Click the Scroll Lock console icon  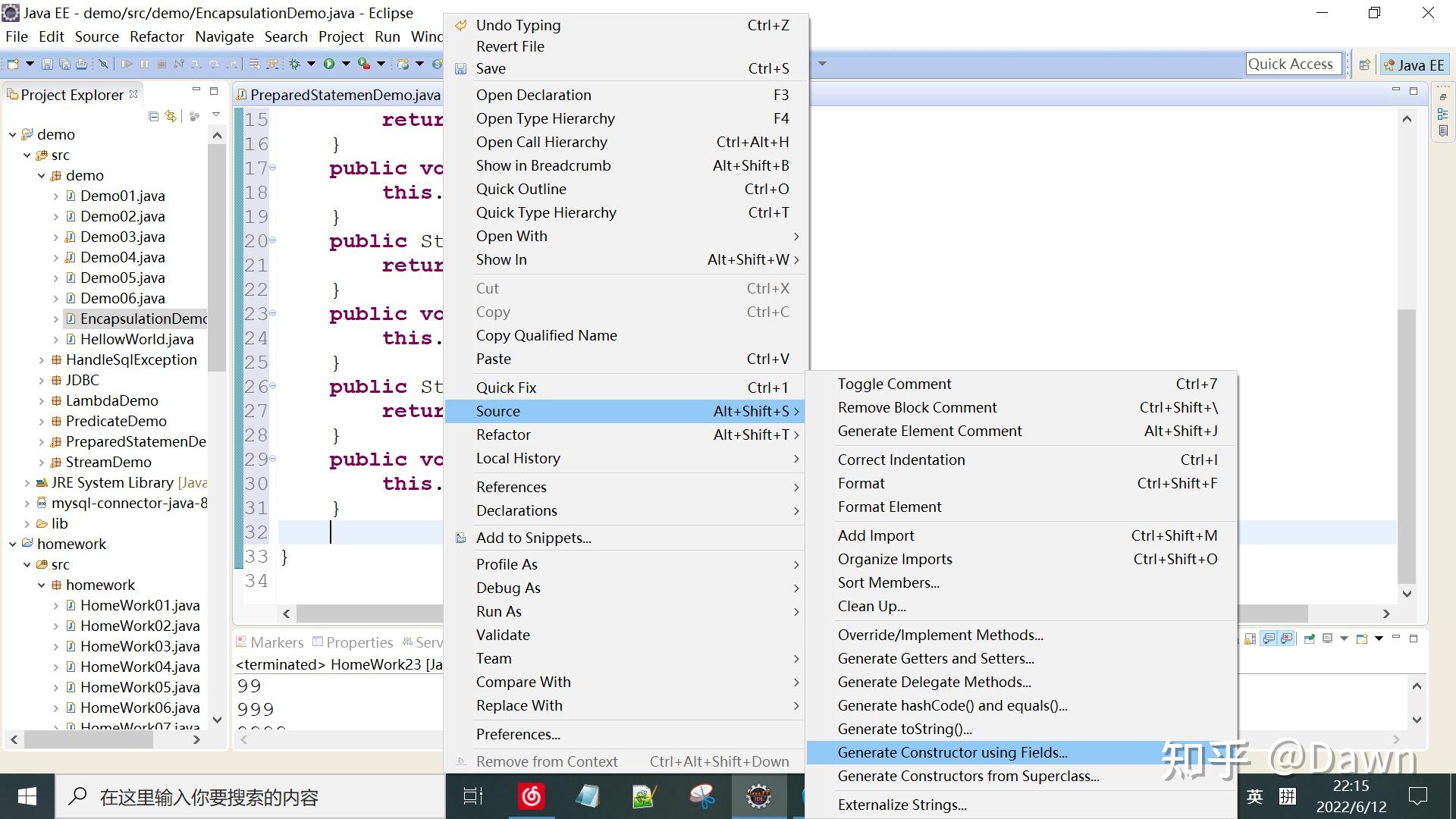pos(1250,639)
